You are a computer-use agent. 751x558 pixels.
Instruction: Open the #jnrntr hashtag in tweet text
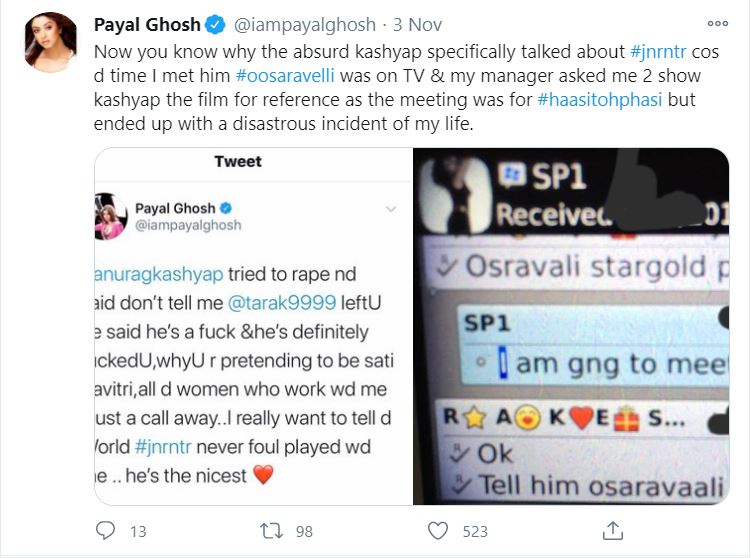point(659,52)
